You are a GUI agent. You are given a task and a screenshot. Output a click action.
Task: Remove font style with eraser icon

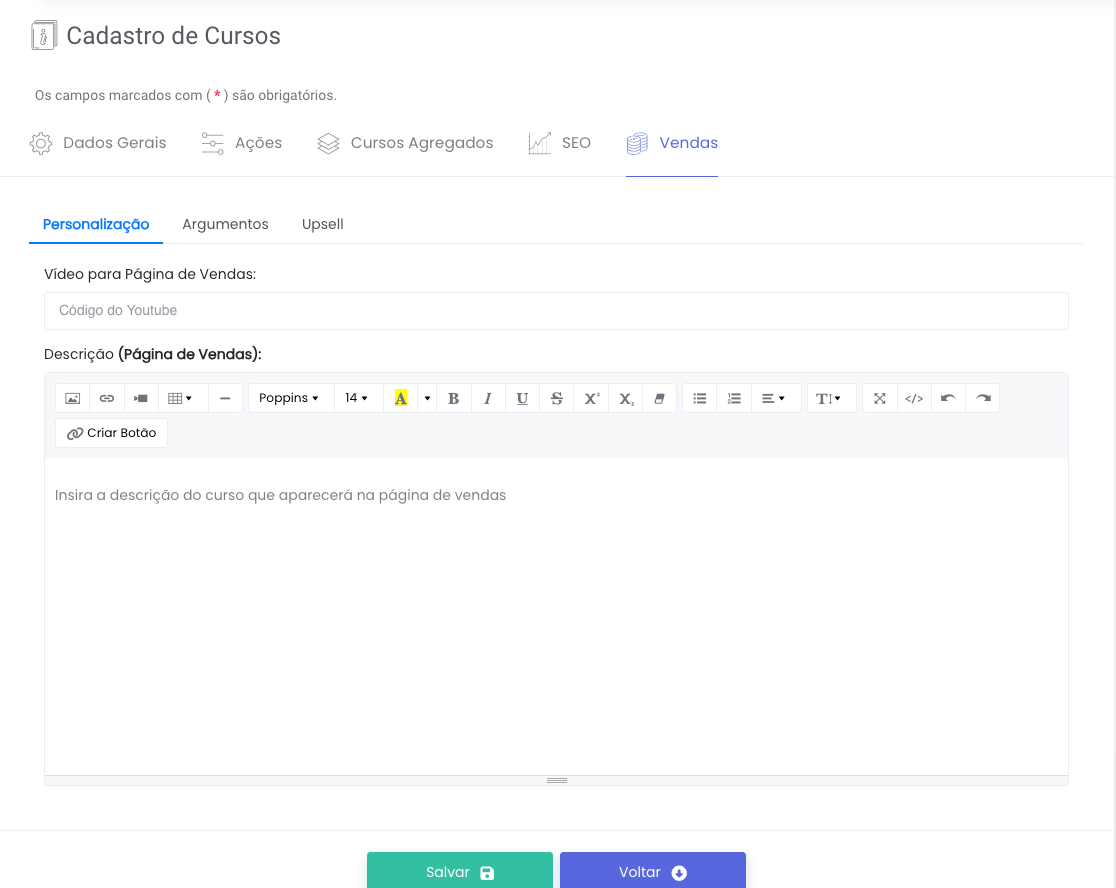coord(659,398)
